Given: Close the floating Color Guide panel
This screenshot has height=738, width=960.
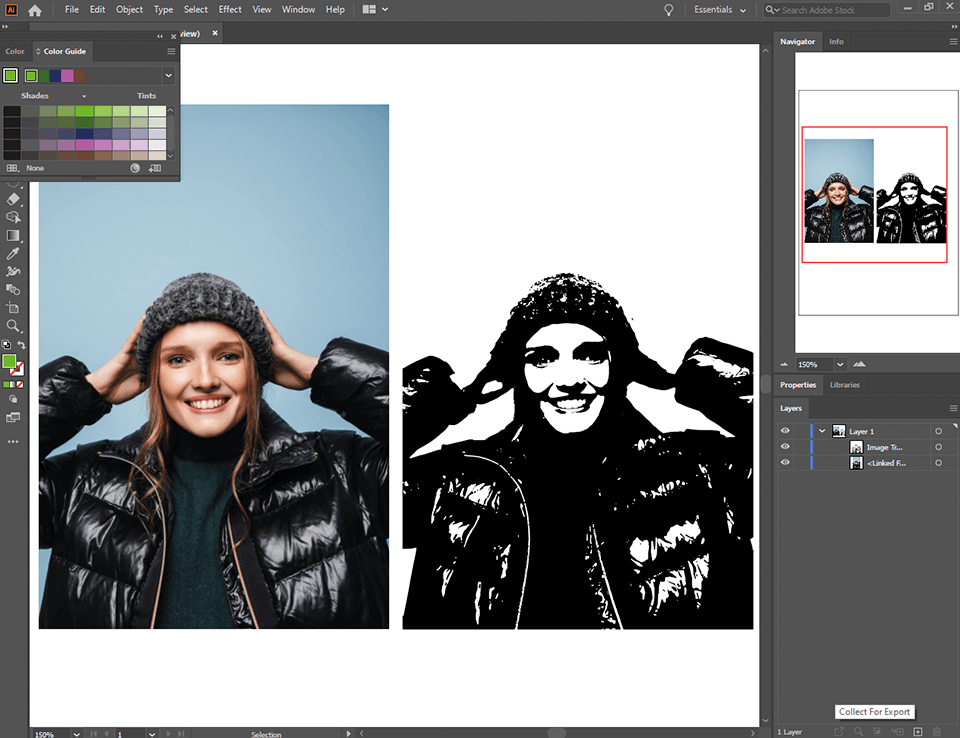Looking at the screenshot, I should pyautogui.click(x=173, y=36).
